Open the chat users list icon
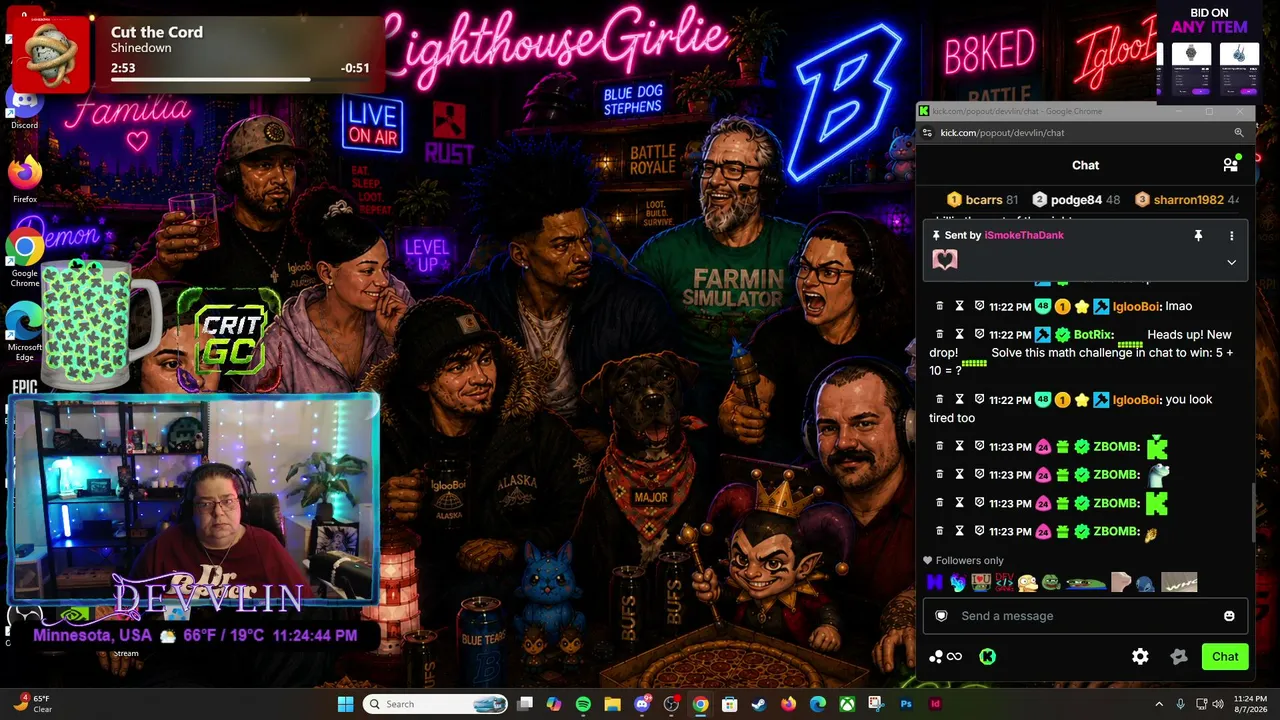Screen dimensions: 1280x720 coord(1231,165)
